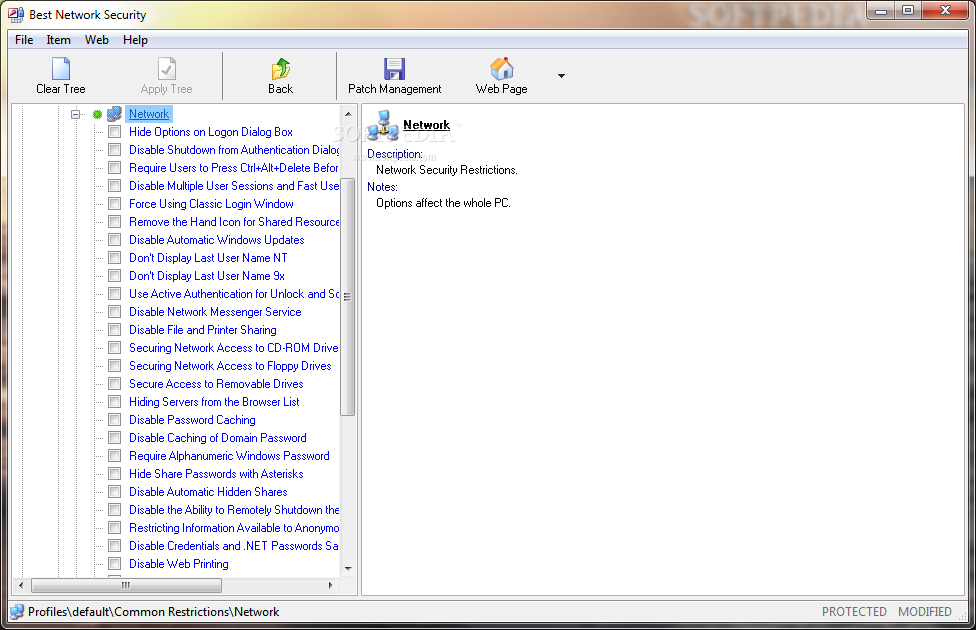This screenshot has height=630, width=976.
Task: Click the tree scroll left arrow
Action: (21, 585)
